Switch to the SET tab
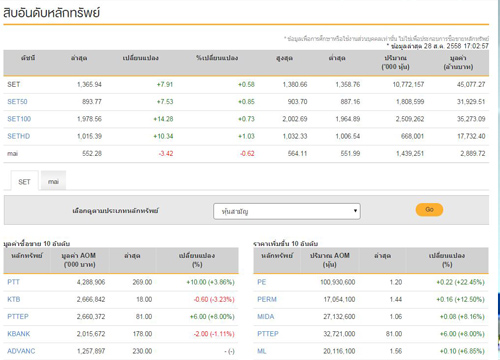The image size is (500, 360). pyautogui.click(x=24, y=182)
